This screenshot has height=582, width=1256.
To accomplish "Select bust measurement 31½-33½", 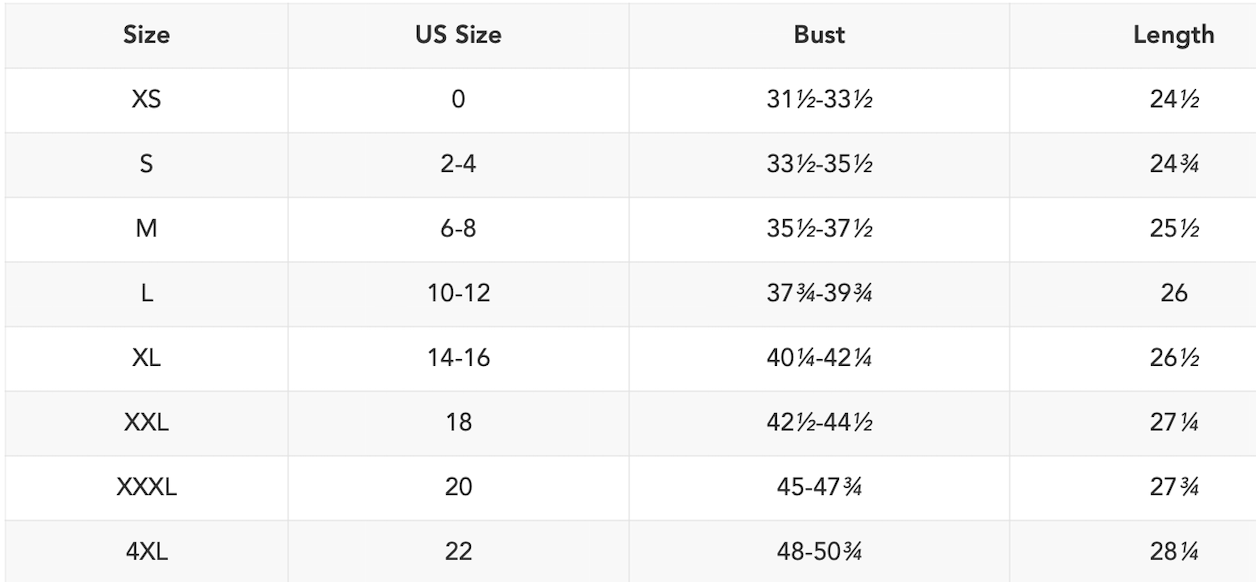I will pos(819,100).
